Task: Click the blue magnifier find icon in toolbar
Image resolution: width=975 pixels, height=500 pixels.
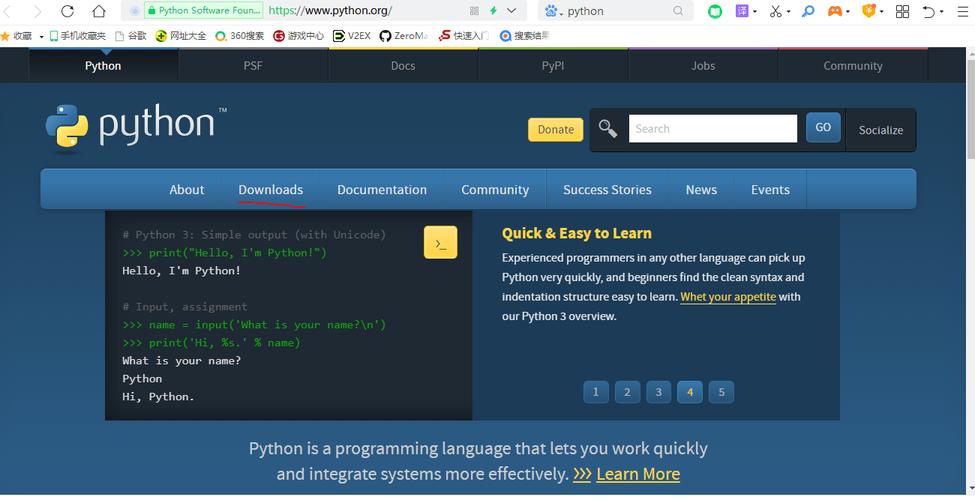Action: pyautogui.click(x=808, y=11)
